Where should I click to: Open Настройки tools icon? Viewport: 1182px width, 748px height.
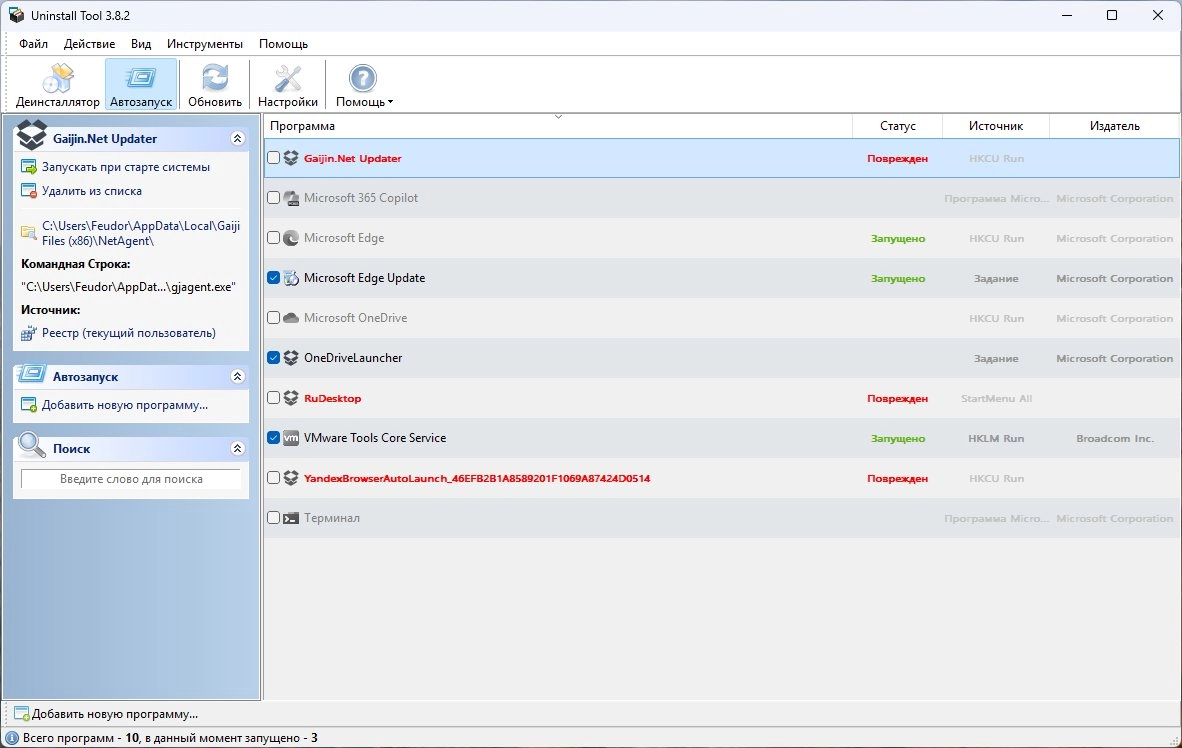pyautogui.click(x=287, y=78)
